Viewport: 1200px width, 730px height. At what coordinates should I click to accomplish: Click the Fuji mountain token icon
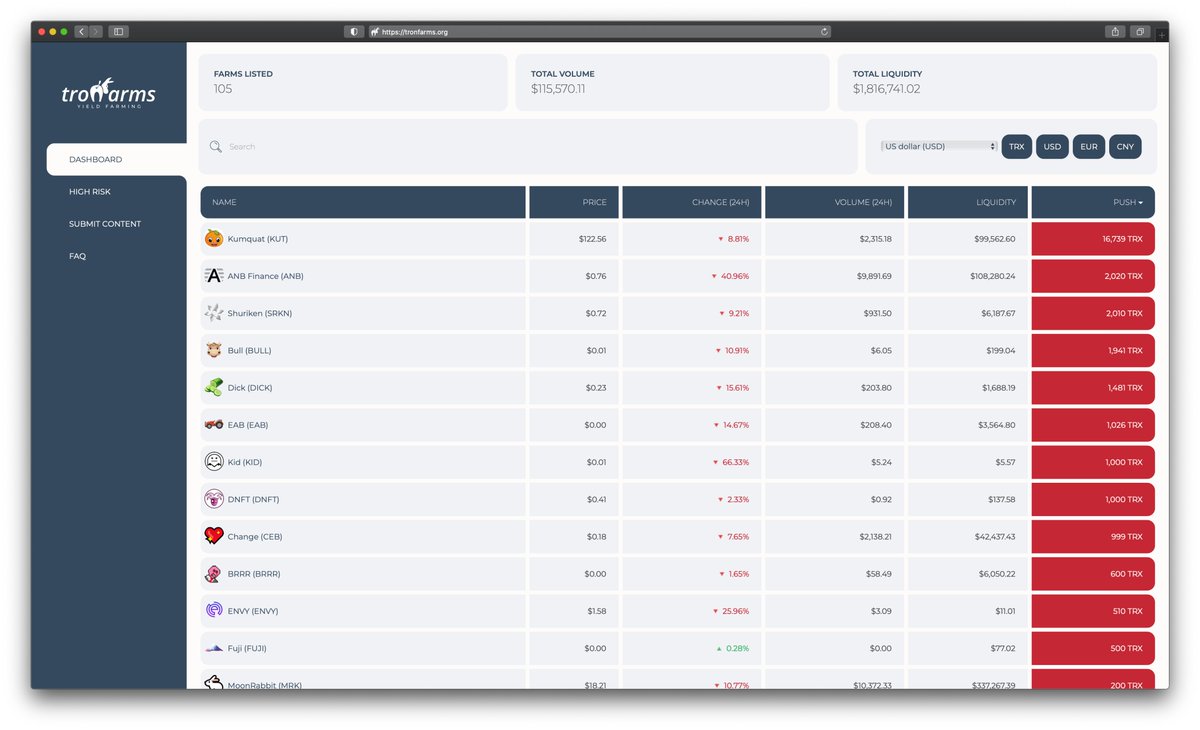pos(213,648)
